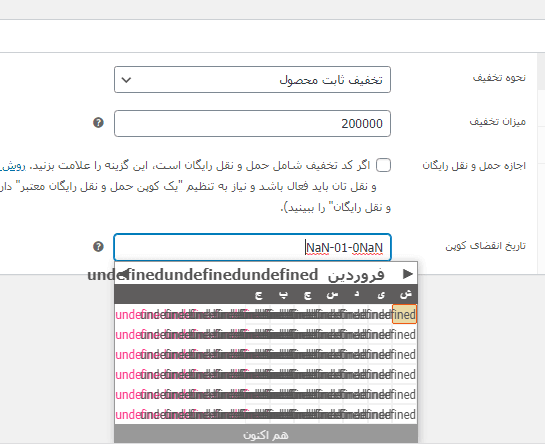Select the last-row day cell under the ش column

(x=404, y=414)
